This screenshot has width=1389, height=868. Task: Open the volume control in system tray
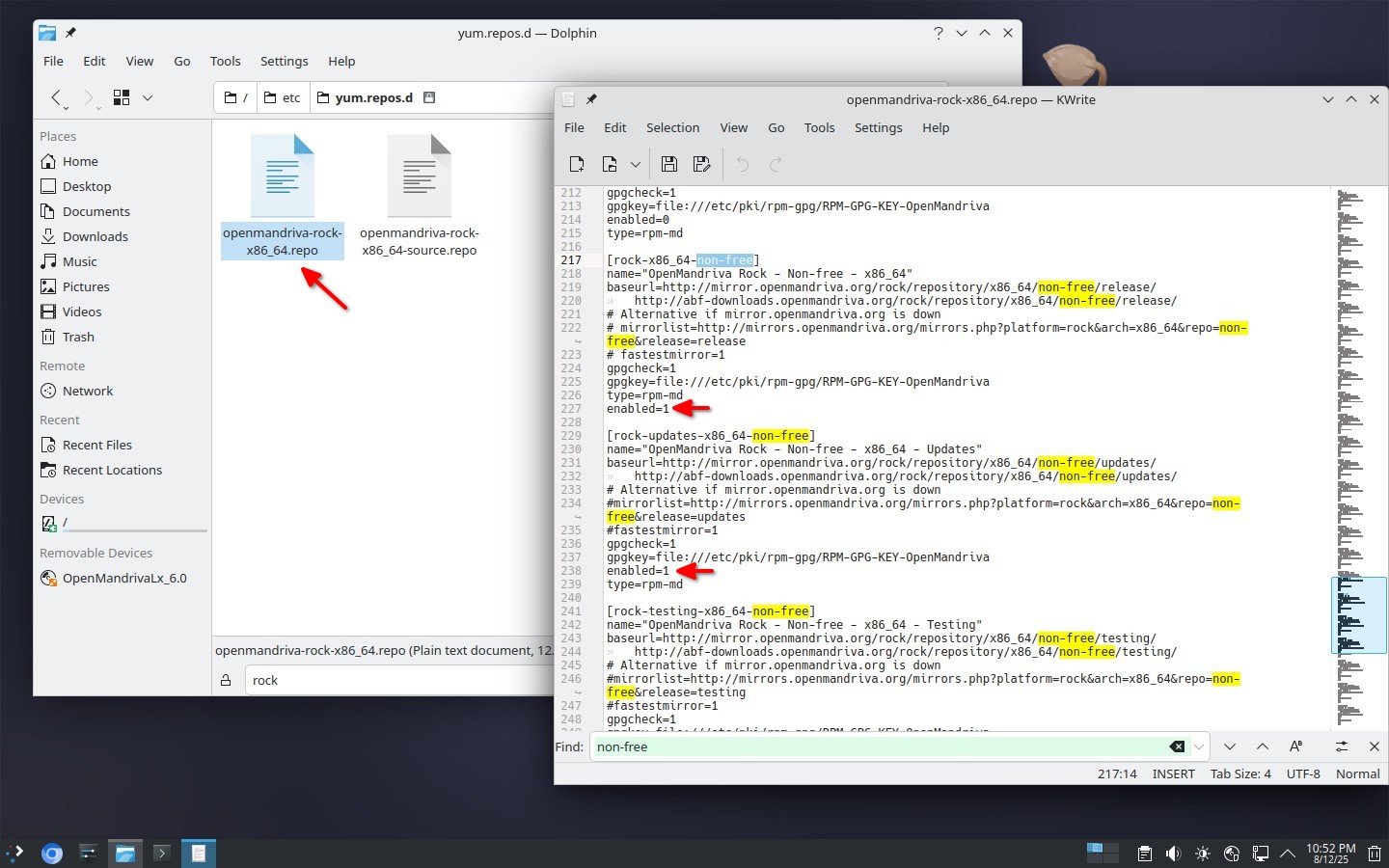point(1173,854)
